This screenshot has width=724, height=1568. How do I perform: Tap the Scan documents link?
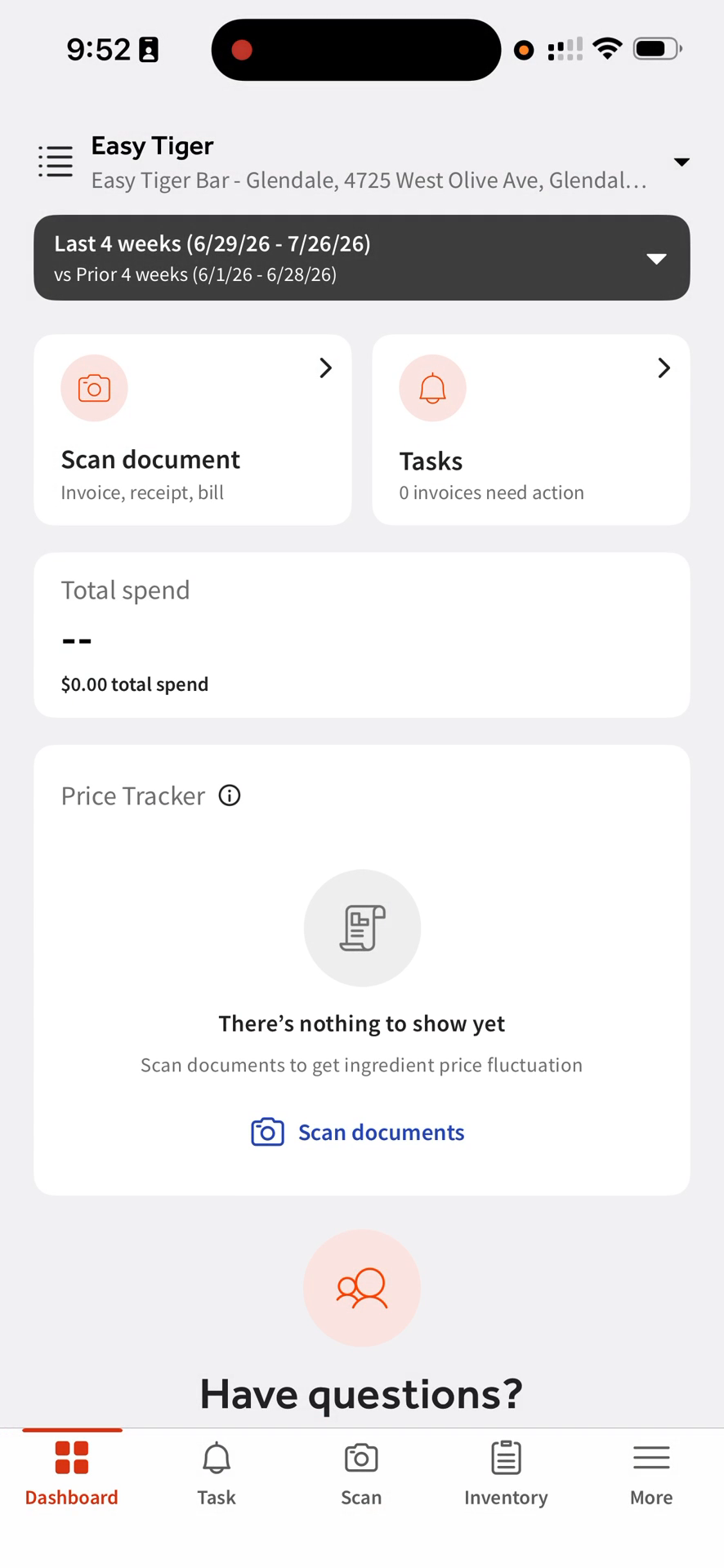coord(381,1132)
